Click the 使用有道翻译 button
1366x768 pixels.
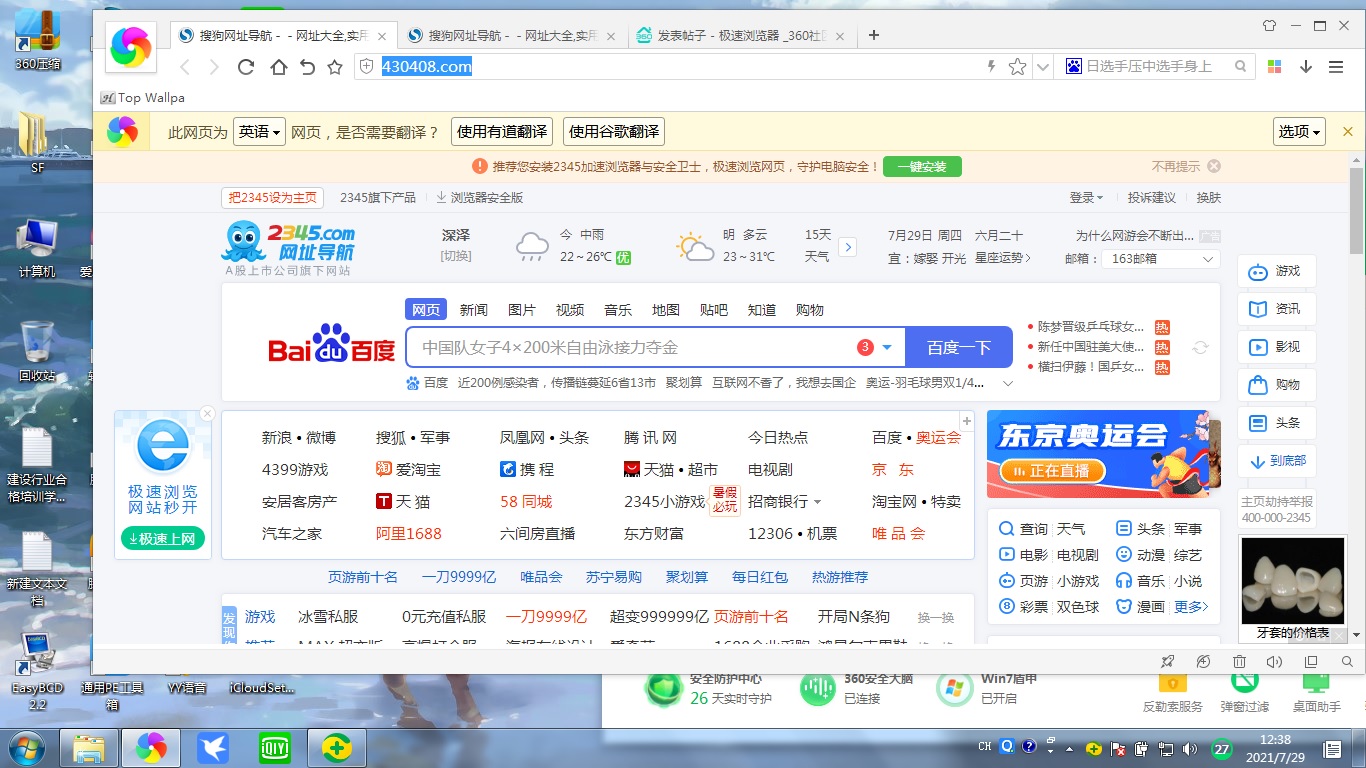(x=502, y=131)
